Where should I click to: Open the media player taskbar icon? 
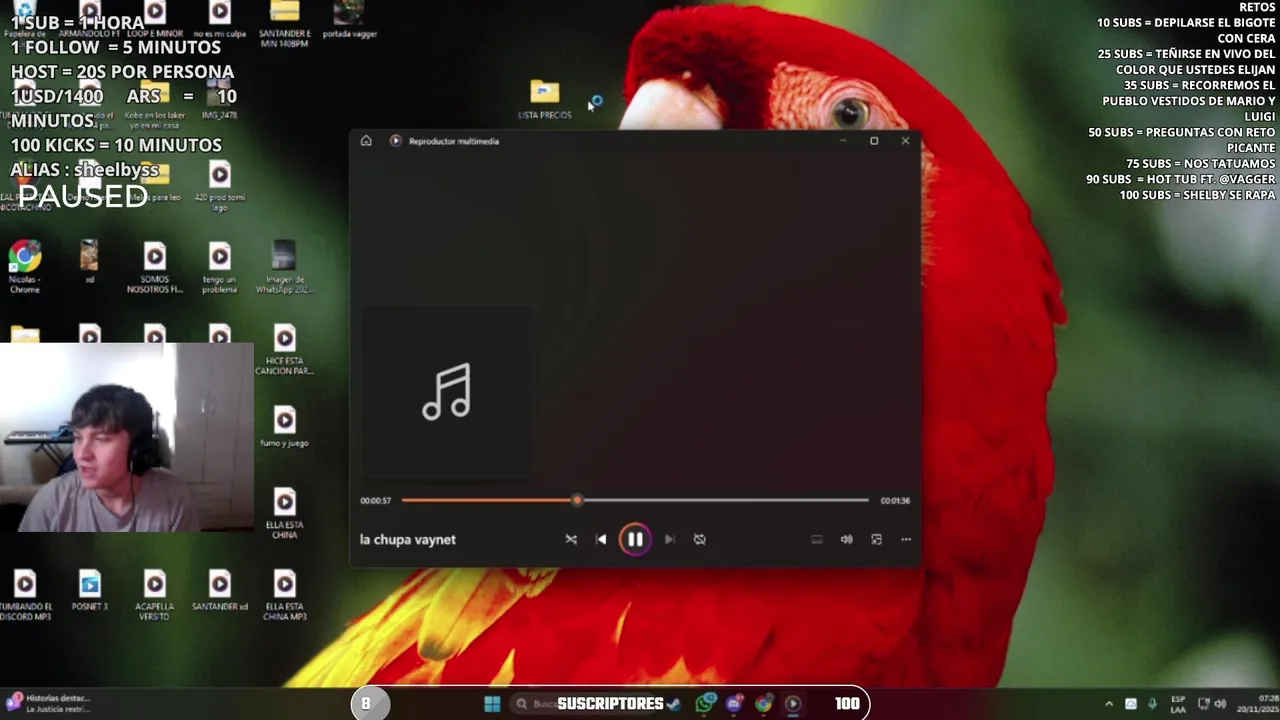(793, 704)
